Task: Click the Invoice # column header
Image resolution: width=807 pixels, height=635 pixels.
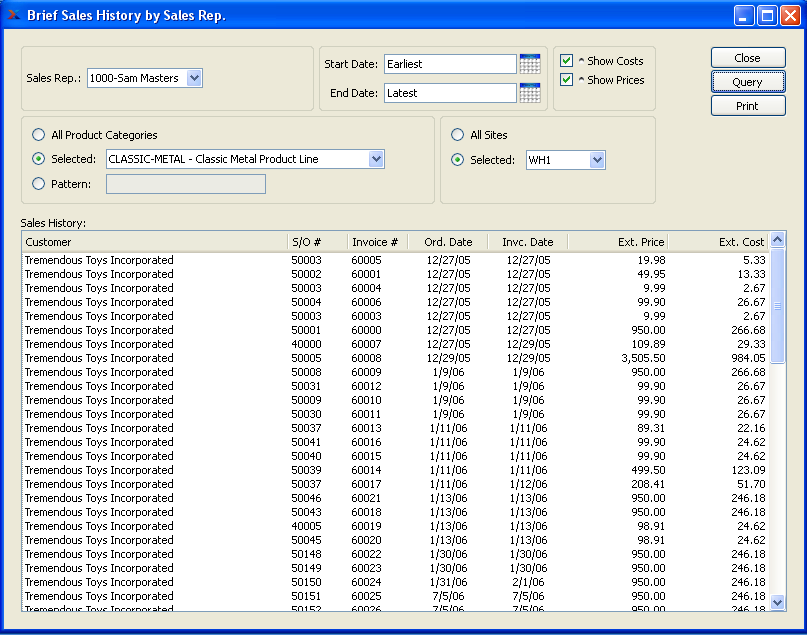Action: point(376,242)
